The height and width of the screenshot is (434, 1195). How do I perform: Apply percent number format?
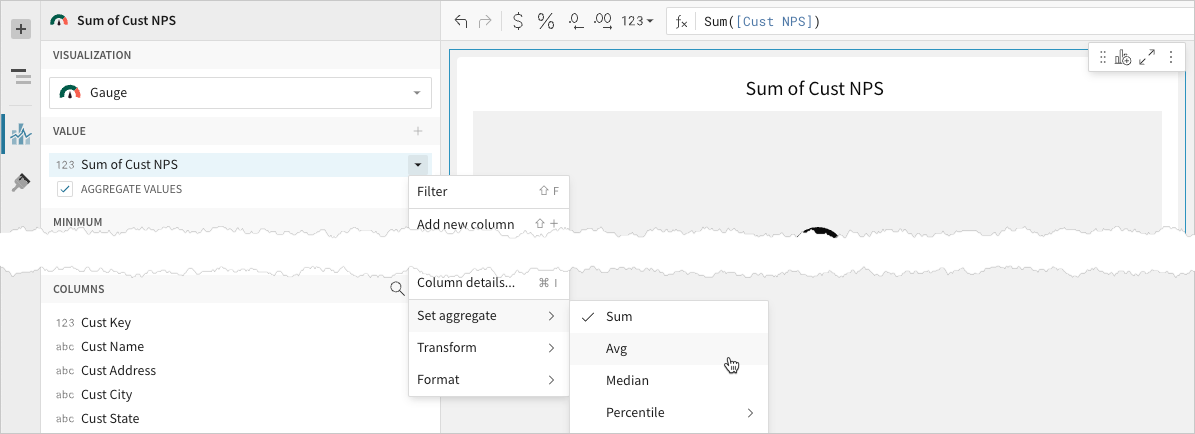546,21
